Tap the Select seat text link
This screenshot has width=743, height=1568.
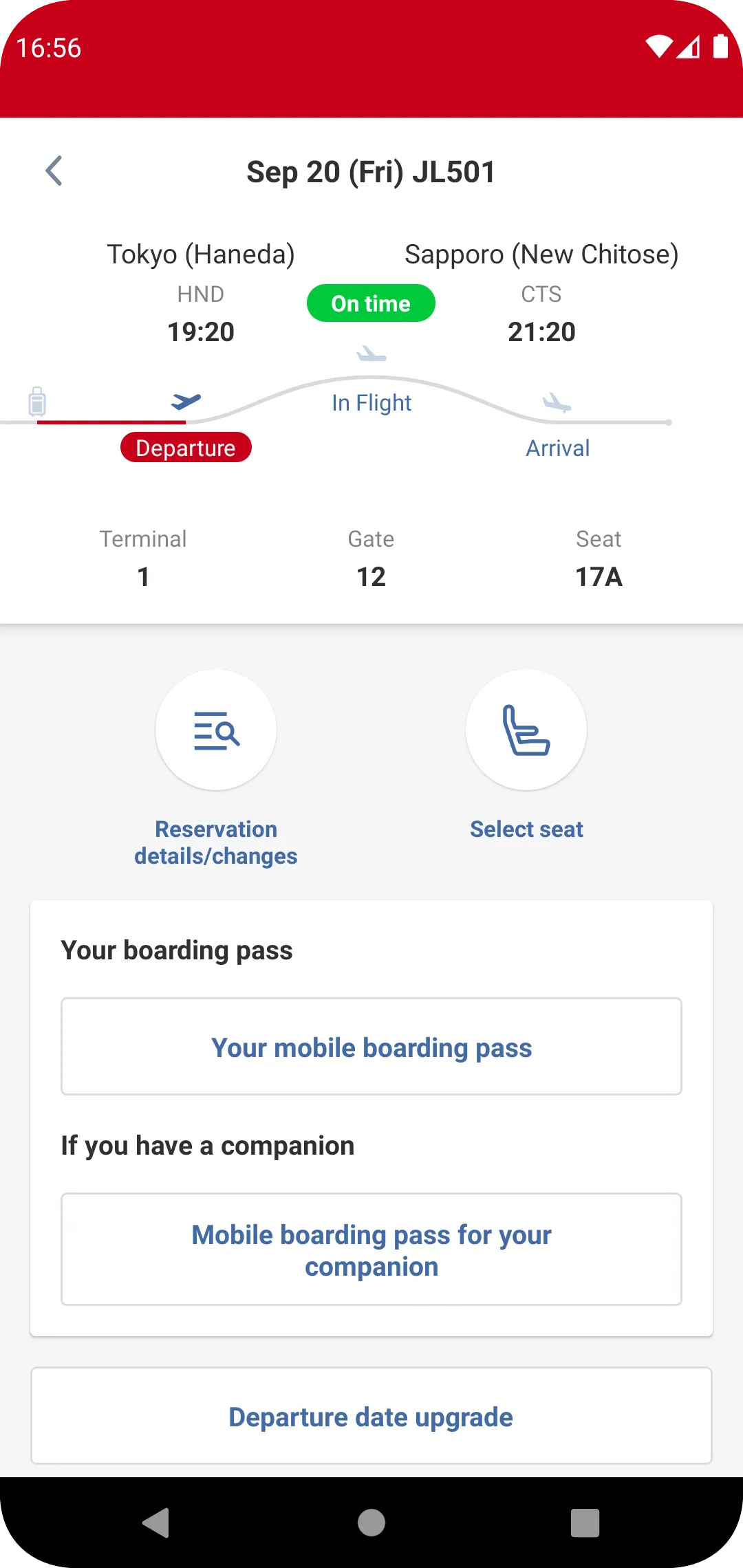point(526,829)
